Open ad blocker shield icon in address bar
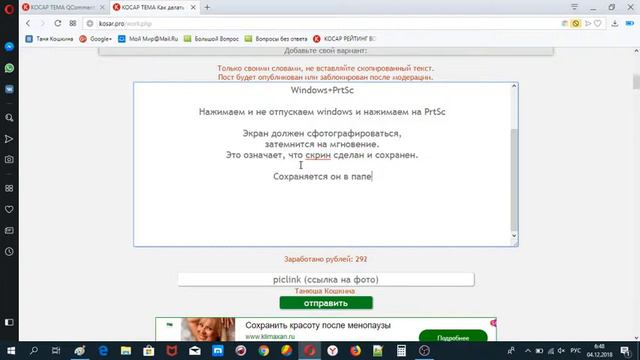The width and height of the screenshot is (640, 360). click(x=576, y=24)
